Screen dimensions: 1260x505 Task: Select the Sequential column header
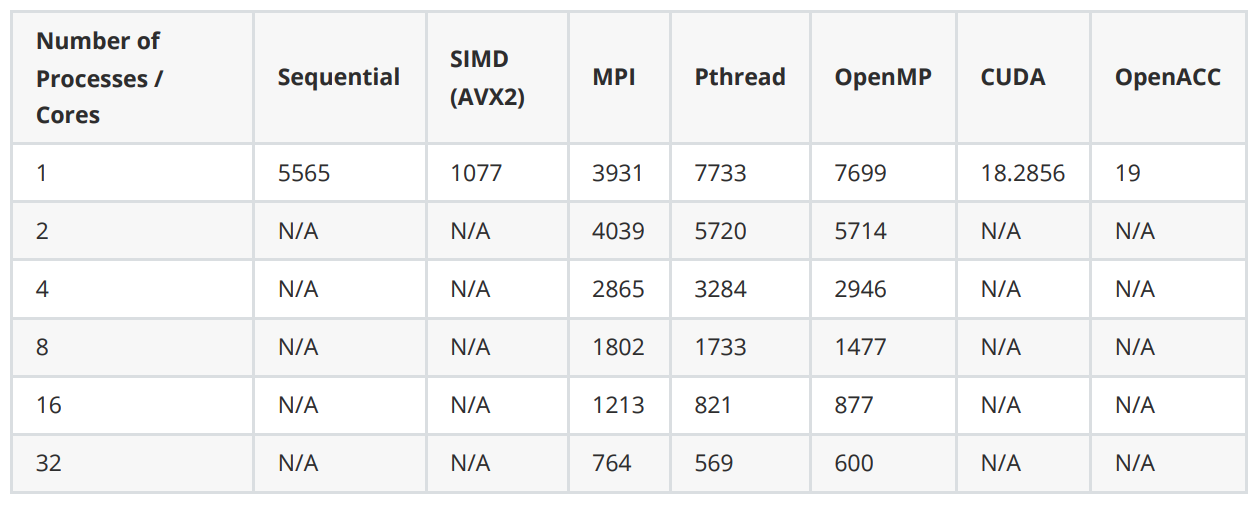338,78
